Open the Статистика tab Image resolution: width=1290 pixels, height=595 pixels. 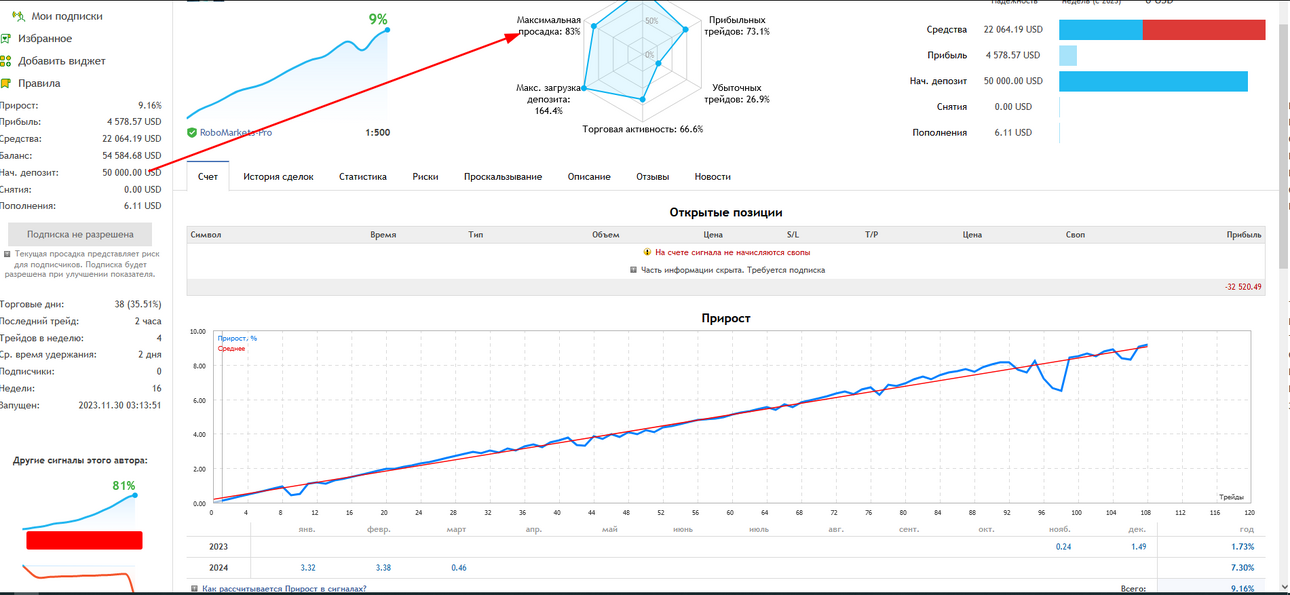coord(363,176)
